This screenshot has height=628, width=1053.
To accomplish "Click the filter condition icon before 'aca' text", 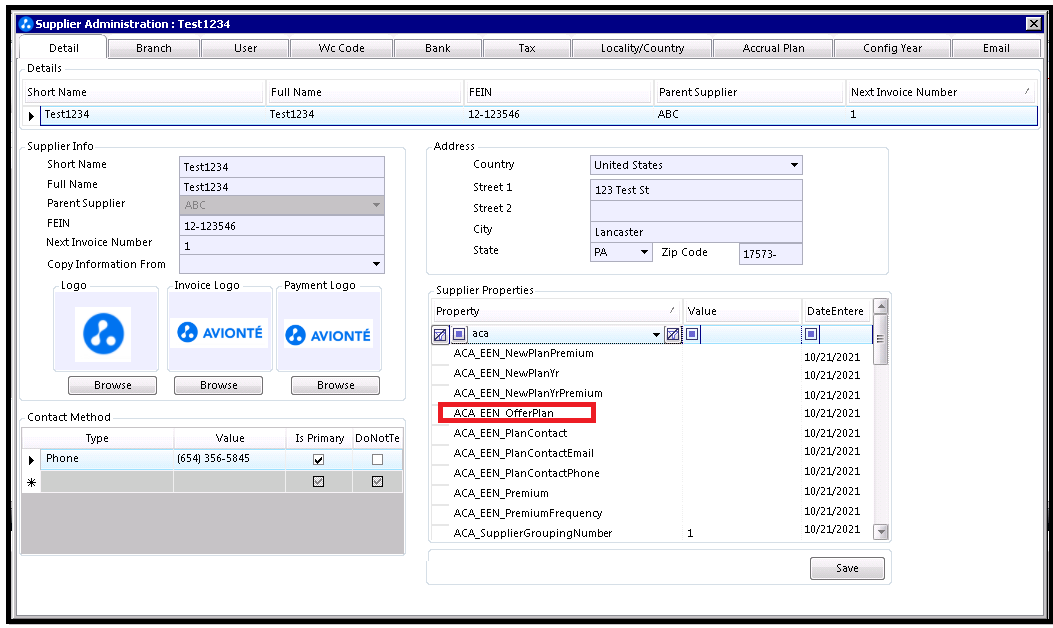I will (459, 334).
